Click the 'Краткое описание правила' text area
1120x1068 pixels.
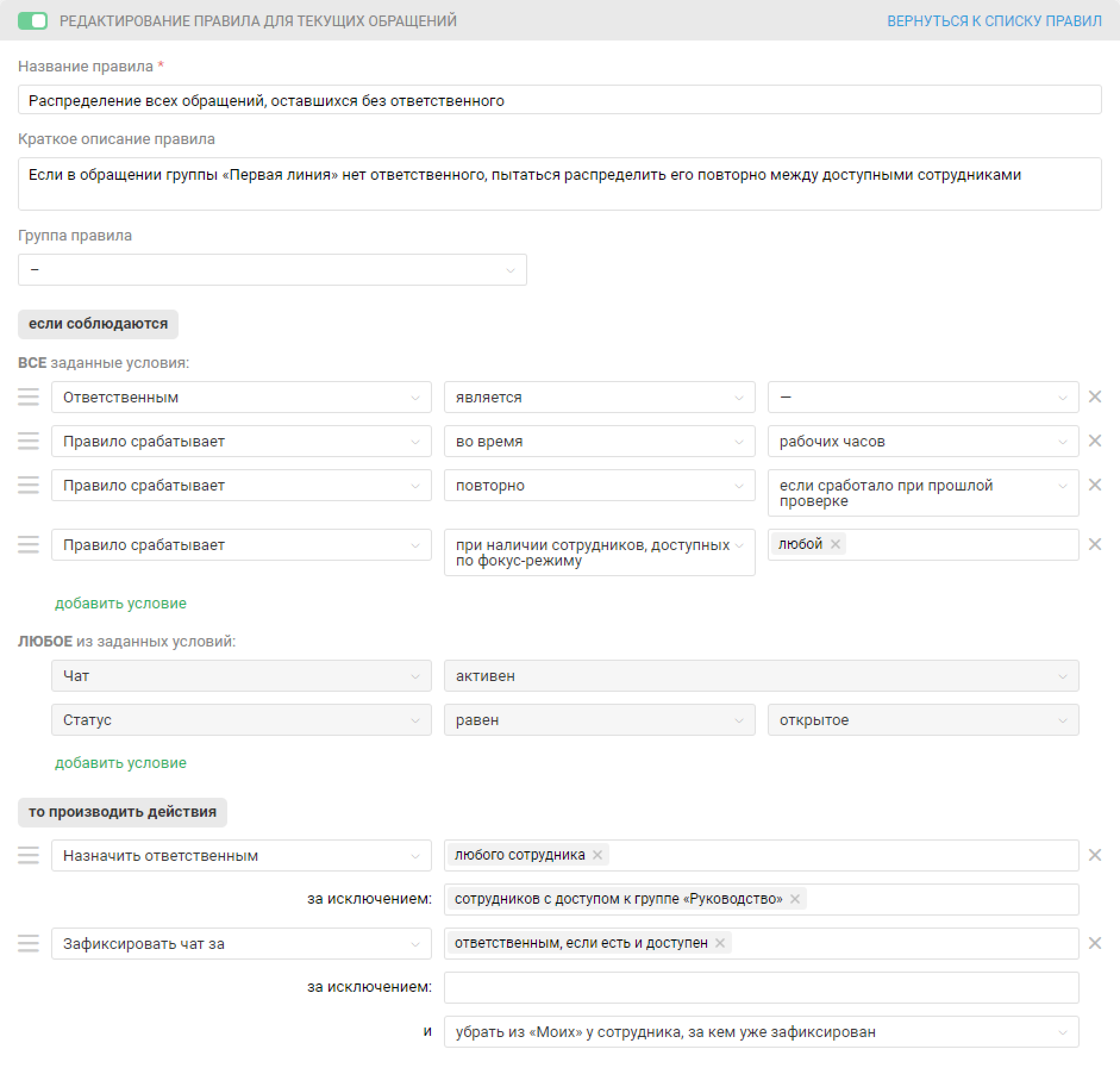pyautogui.click(x=559, y=183)
